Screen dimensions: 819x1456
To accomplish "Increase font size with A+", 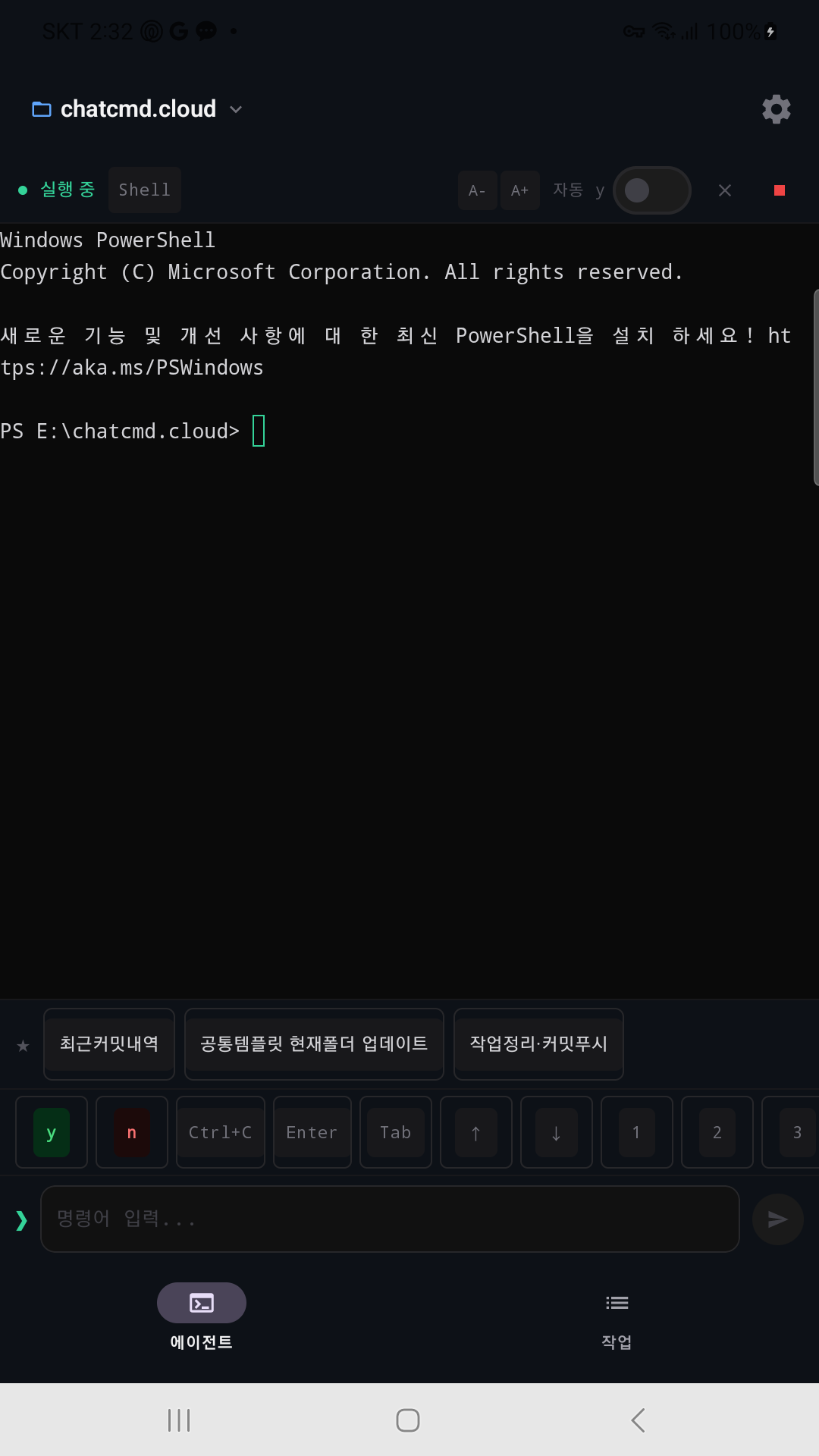I will coord(519,190).
